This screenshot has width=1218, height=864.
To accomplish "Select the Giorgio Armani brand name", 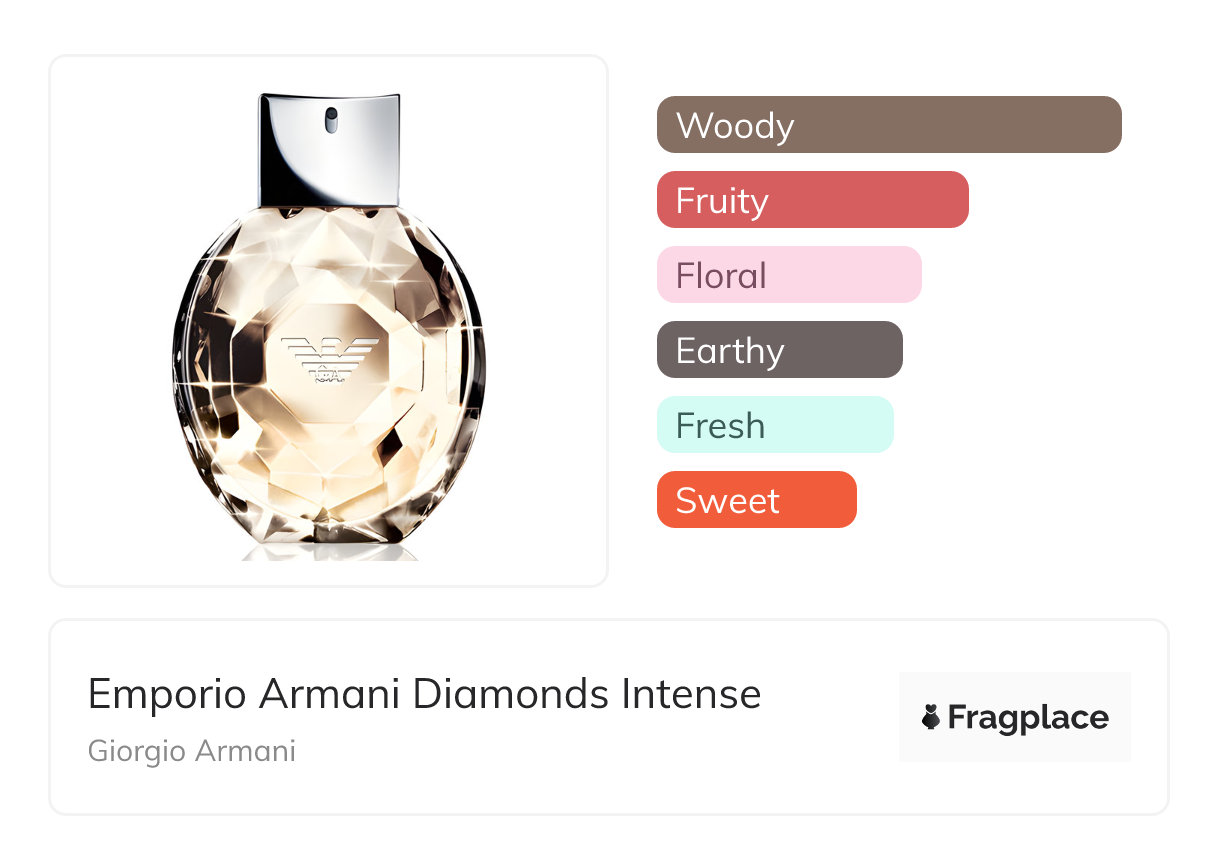I will click(x=192, y=750).
